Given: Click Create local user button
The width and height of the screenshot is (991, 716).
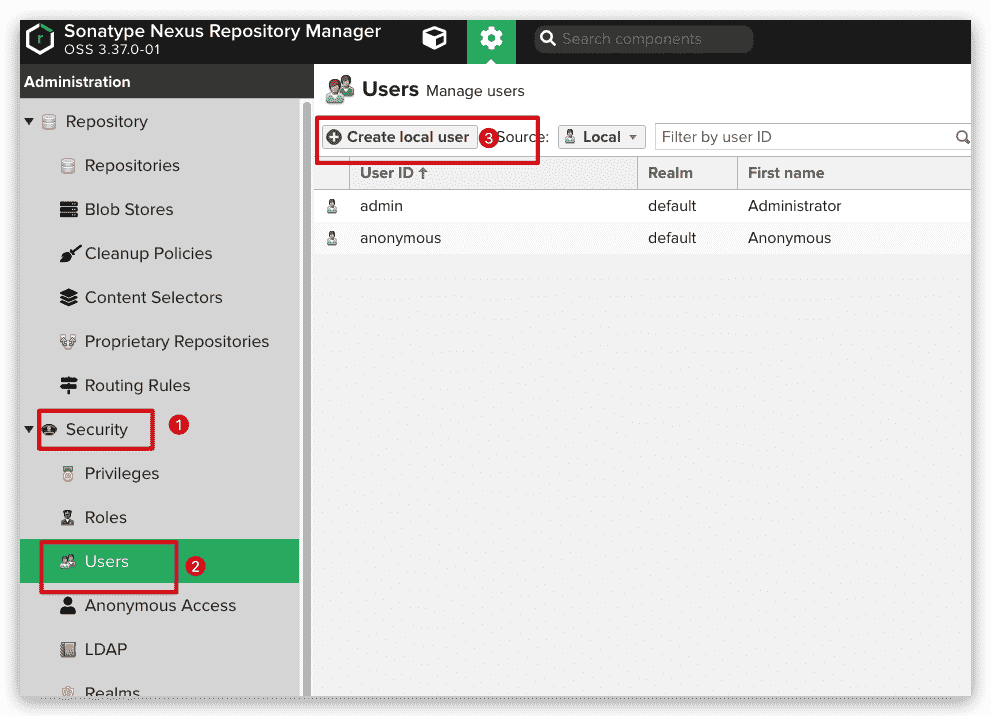Looking at the screenshot, I should click(x=398, y=137).
